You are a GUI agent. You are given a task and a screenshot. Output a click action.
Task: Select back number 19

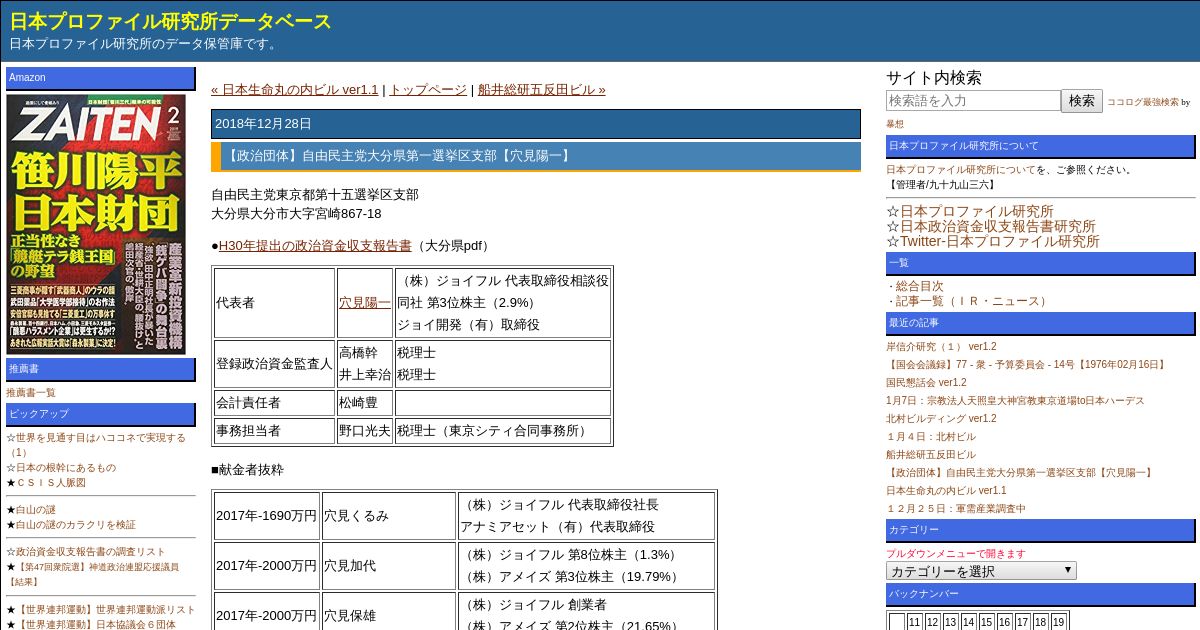[x=1058, y=622]
